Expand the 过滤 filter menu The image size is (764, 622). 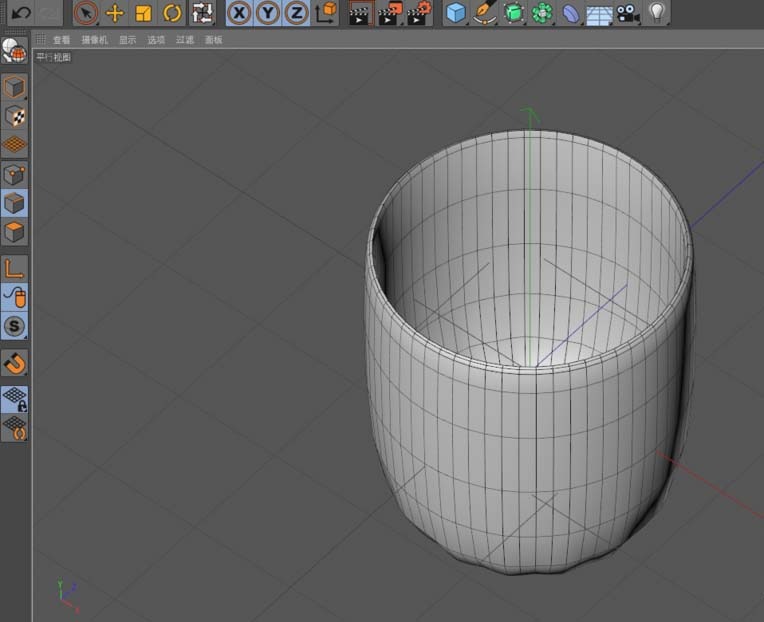[185, 40]
